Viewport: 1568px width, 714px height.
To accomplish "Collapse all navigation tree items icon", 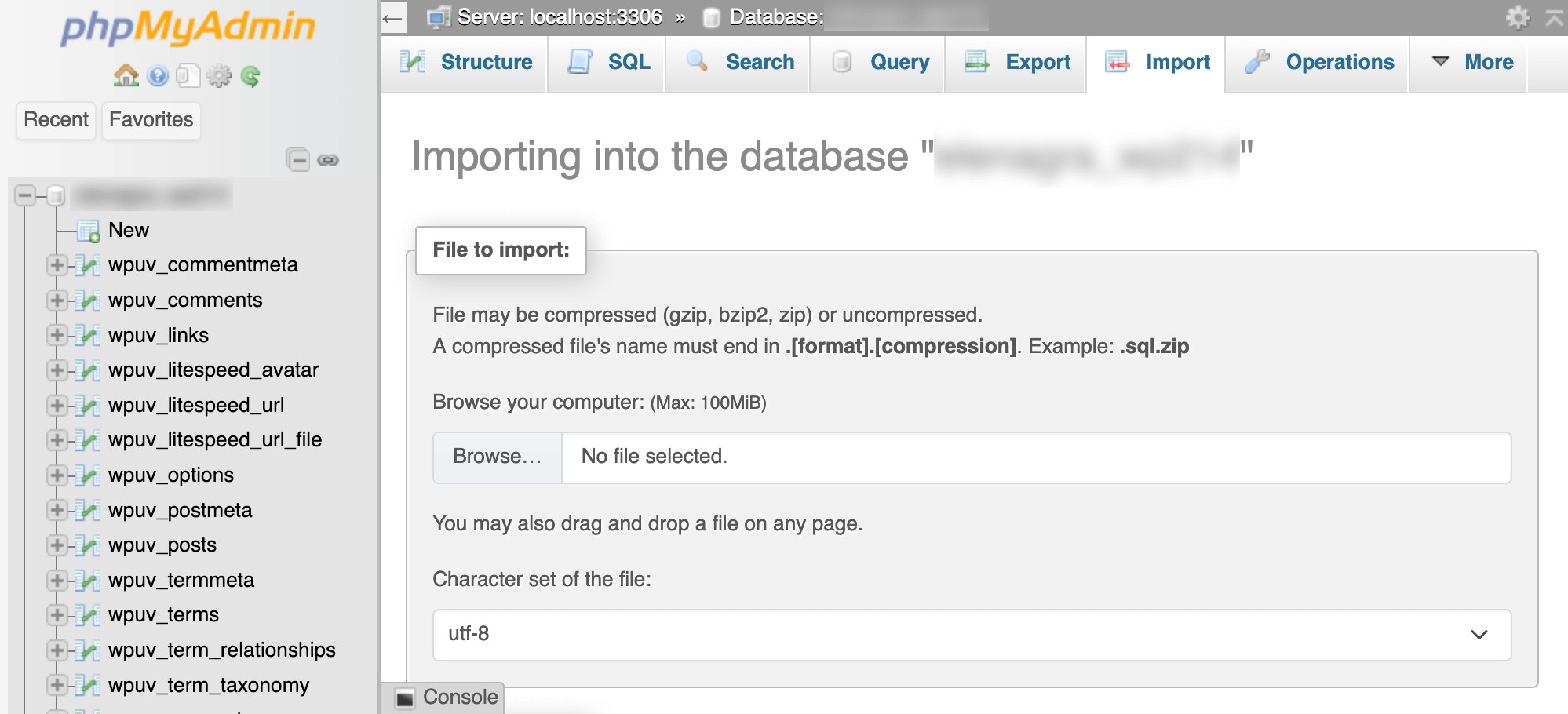I will (x=297, y=160).
